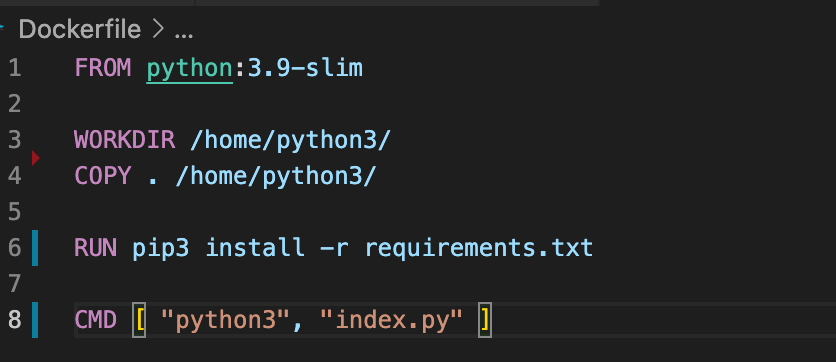Image resolution: width=836 pixels, height=362 pixels.
Task: Click the -r flag in pip3 command
Action: click(x=334, y=248)
